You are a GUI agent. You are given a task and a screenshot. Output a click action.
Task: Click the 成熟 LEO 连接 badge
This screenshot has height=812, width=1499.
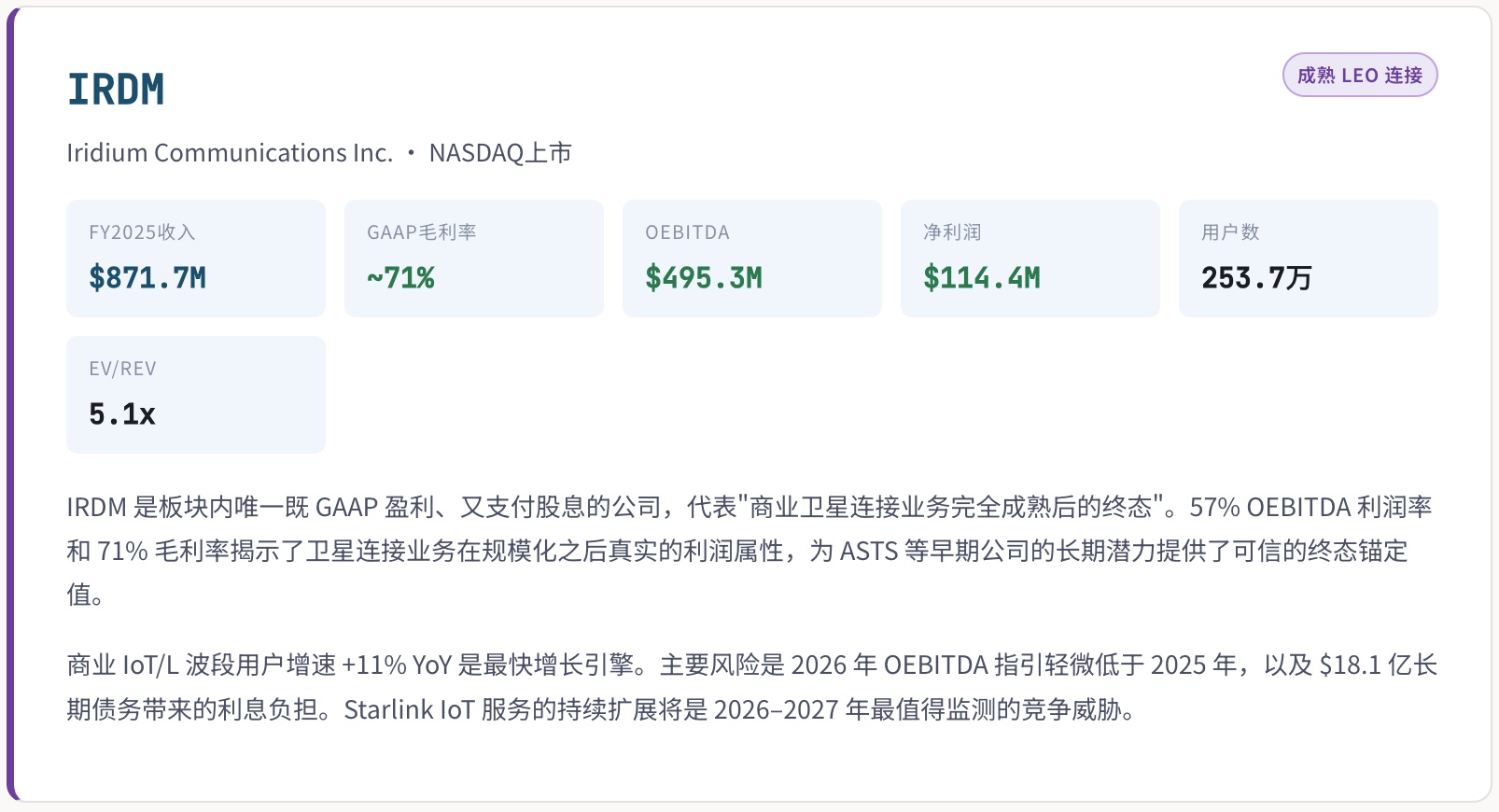pyautogui.click(x=1359, y=76)
